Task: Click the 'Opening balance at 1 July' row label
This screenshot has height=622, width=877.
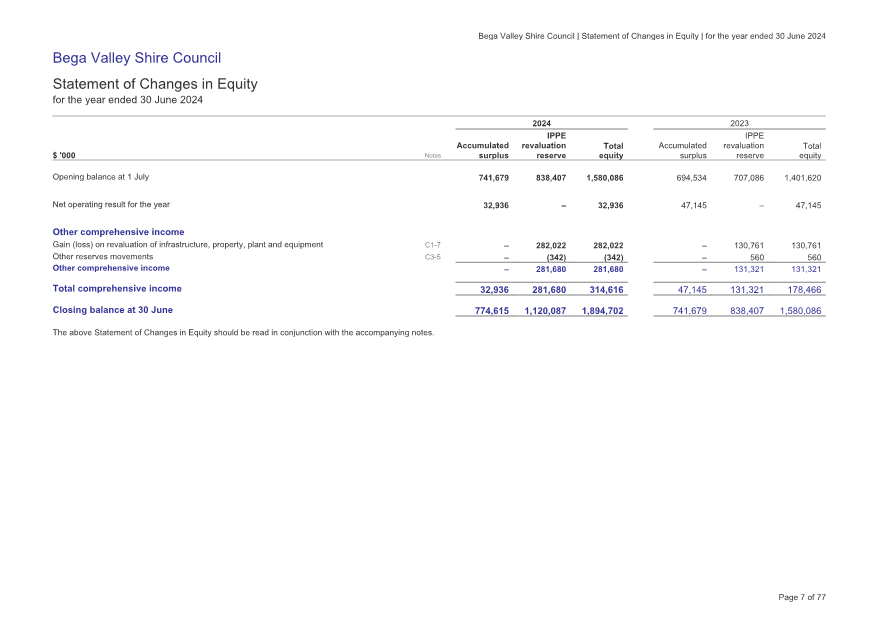Action: pyautogui.click(x=101, y=177)
